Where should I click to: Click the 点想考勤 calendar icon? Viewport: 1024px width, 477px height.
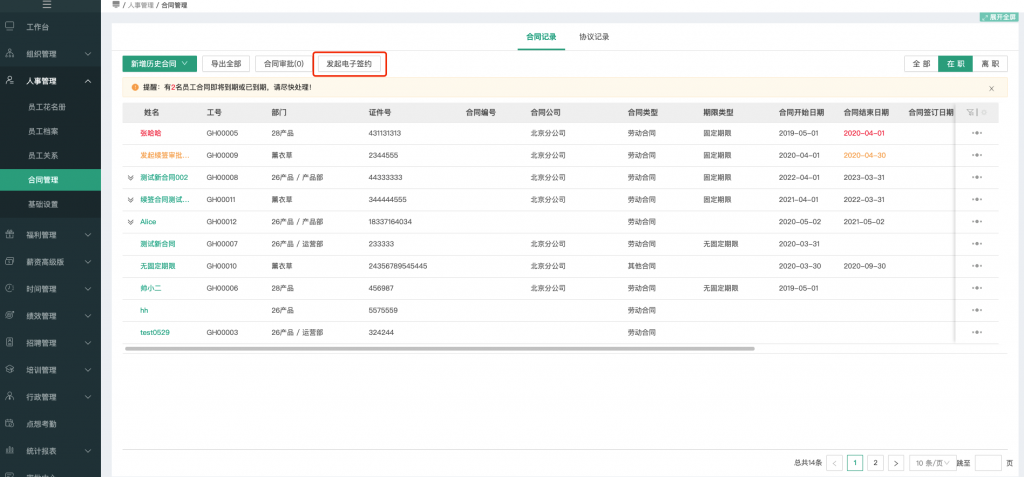pyautogui.click(x=10, y=423)
